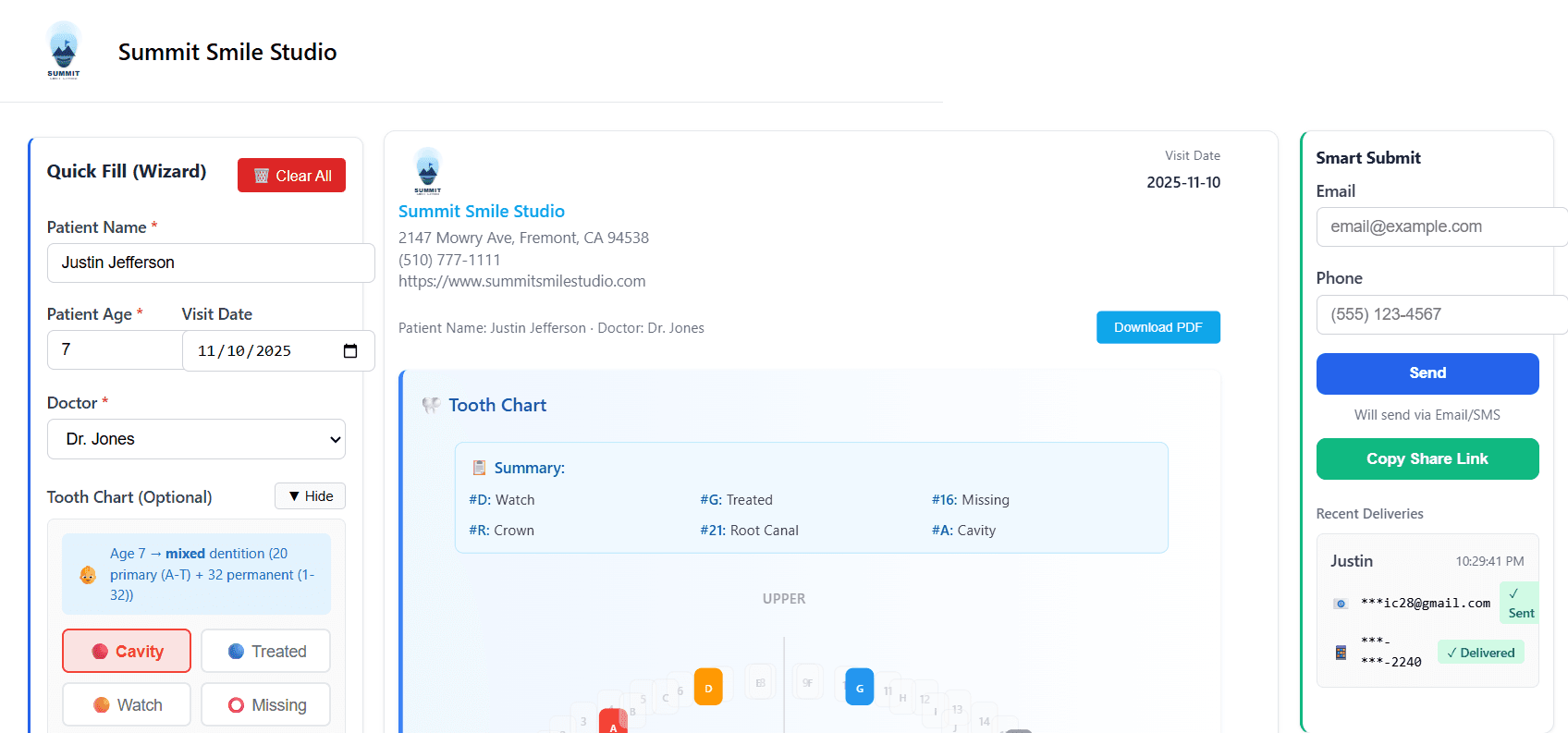This screenshot has height=733, width=1568.
Task: Click the green Delivered status badge
Action: [1480, 653]
